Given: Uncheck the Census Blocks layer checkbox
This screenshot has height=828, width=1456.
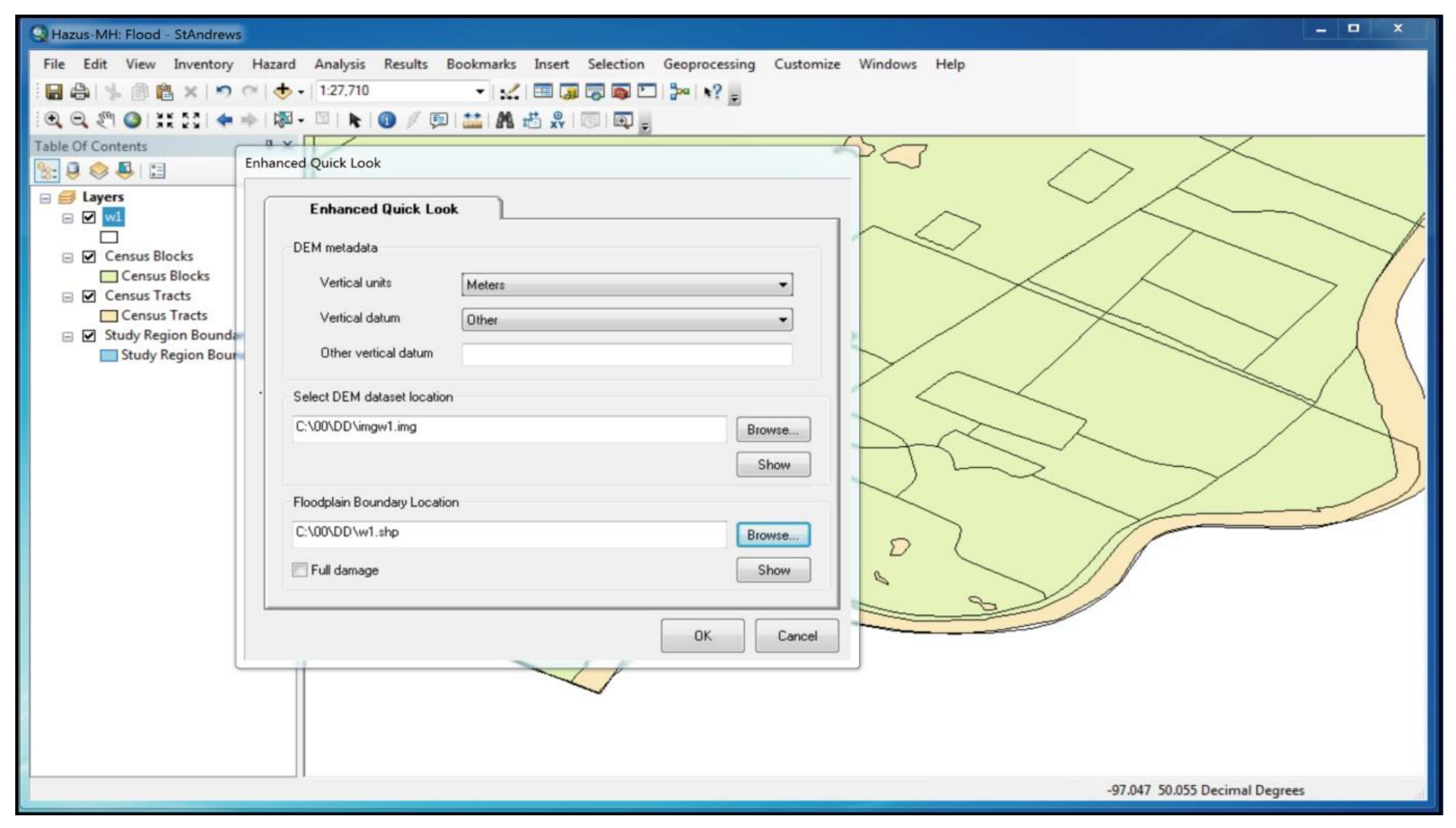Looking at the screenshot, I should coord(89,257).
